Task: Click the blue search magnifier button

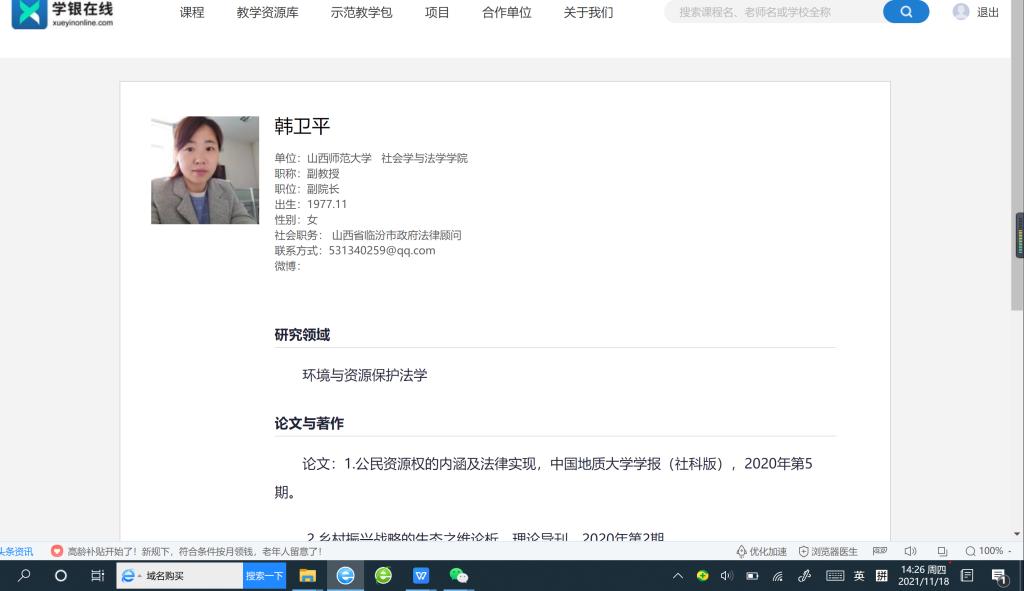Action: tap(905, 12)
